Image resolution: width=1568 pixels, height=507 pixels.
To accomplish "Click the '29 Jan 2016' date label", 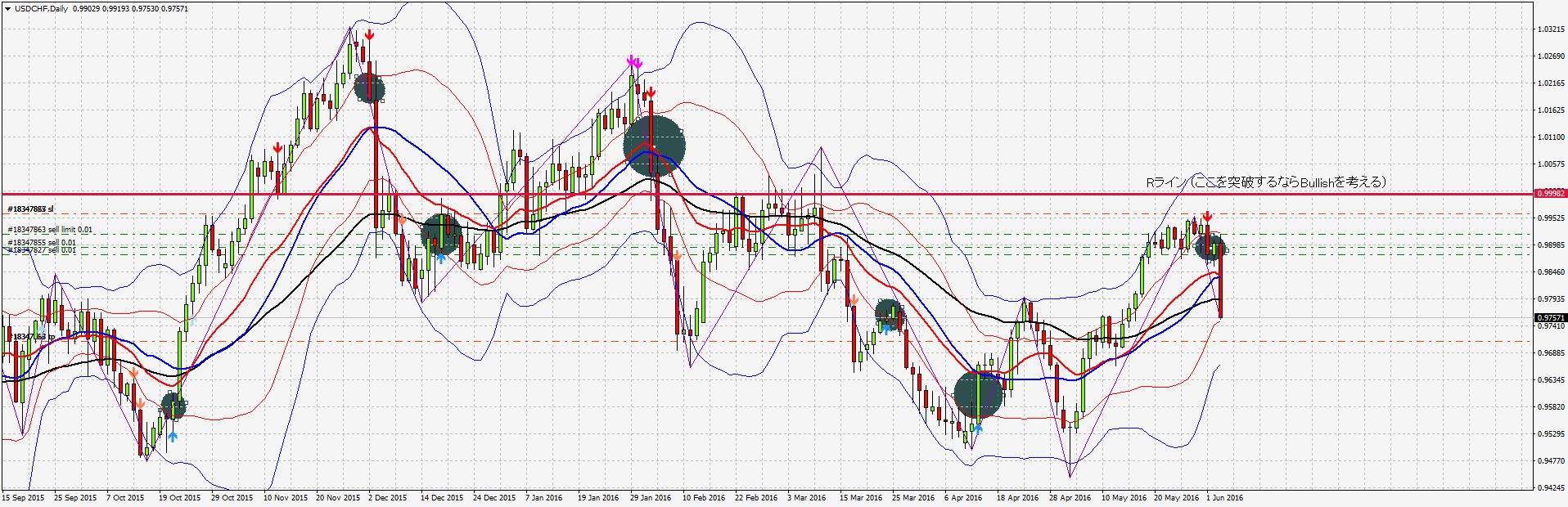I will 651,498.
